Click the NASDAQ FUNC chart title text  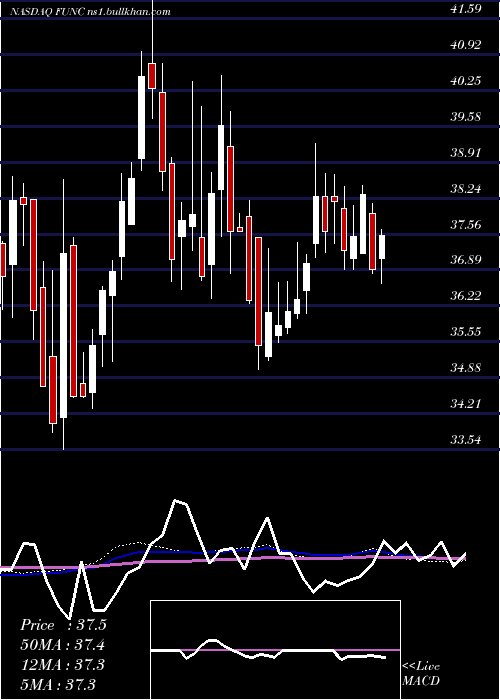pyautogui.click(x=91, y=12)
